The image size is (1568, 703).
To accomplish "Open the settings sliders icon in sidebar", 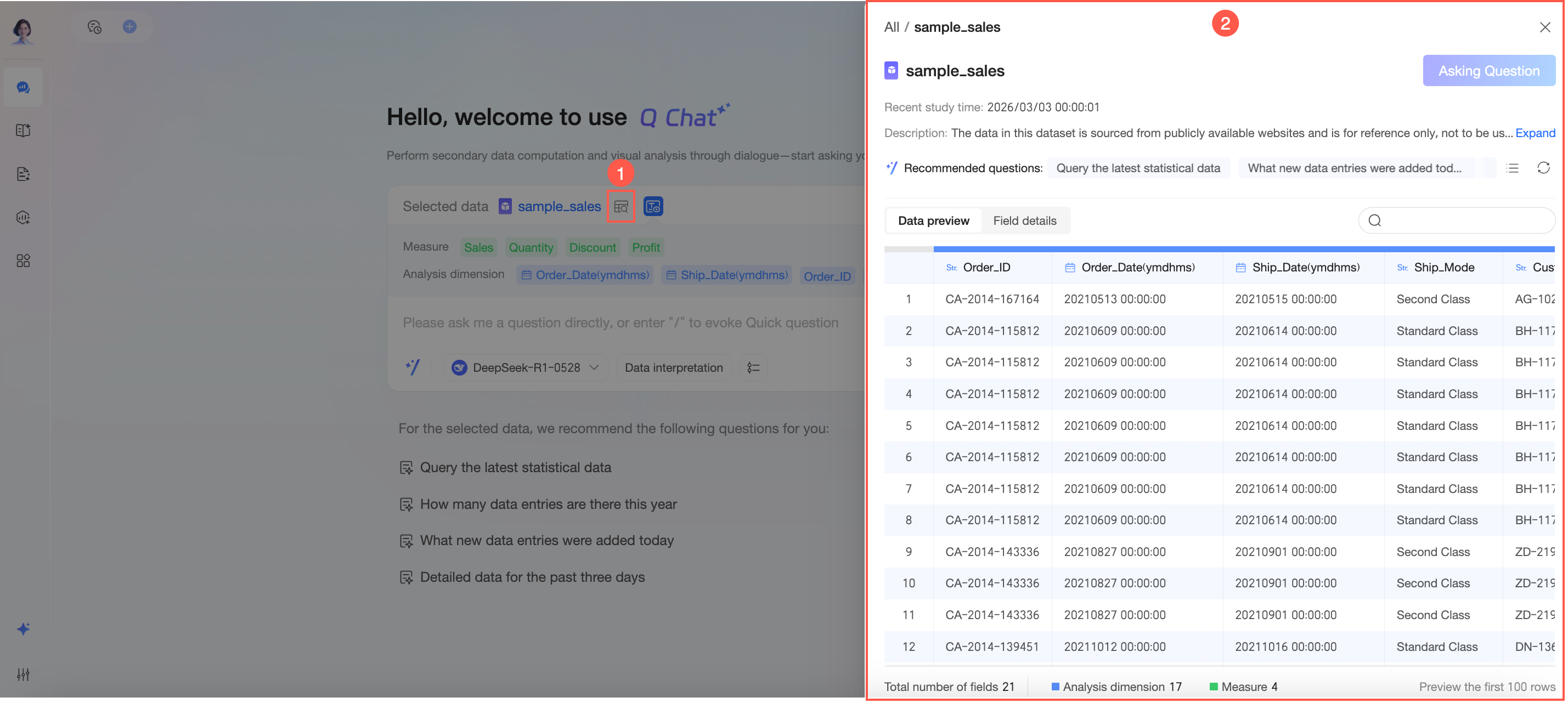I will coord(23,674).
